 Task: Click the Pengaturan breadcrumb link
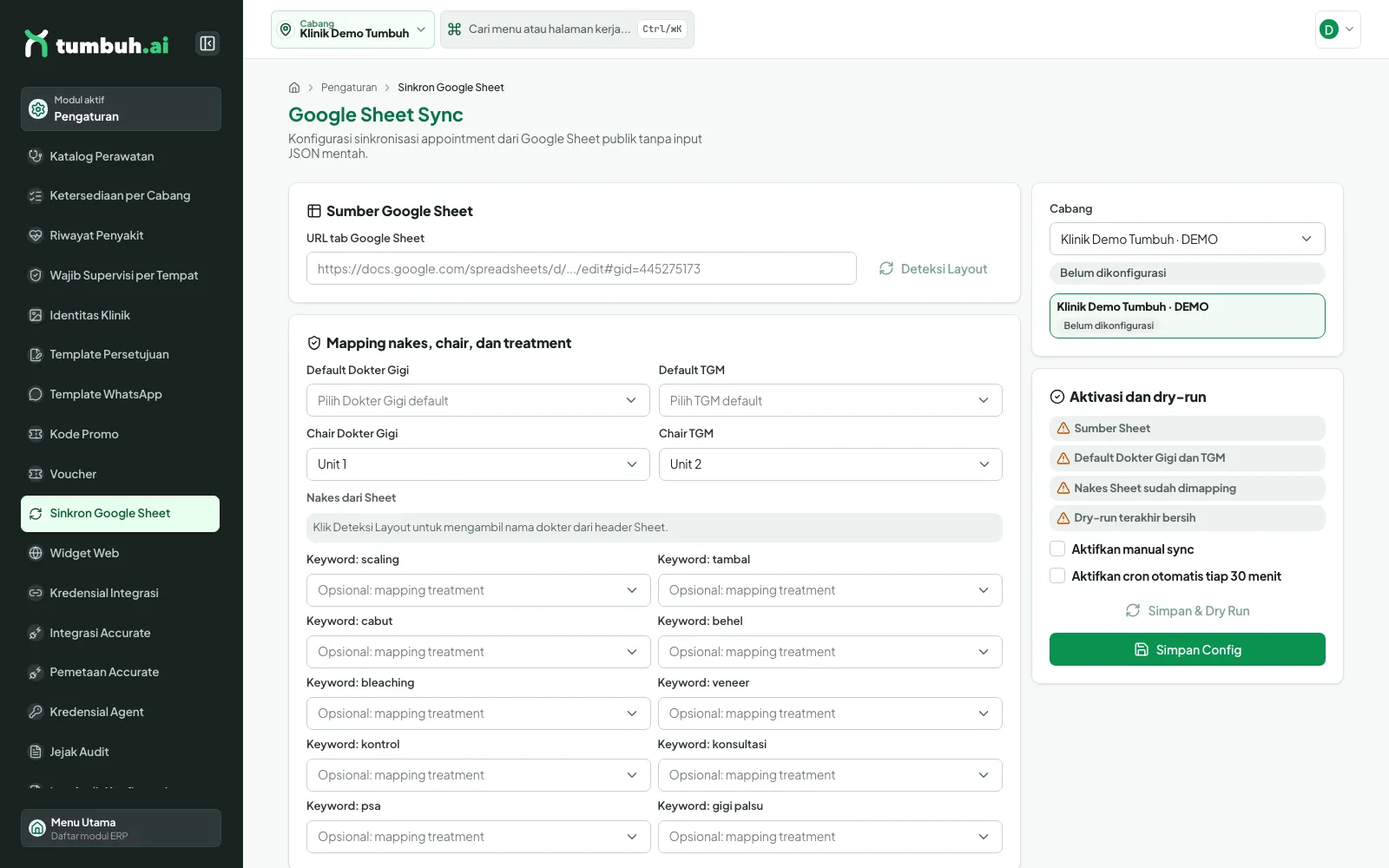click(x=349, y=88)
